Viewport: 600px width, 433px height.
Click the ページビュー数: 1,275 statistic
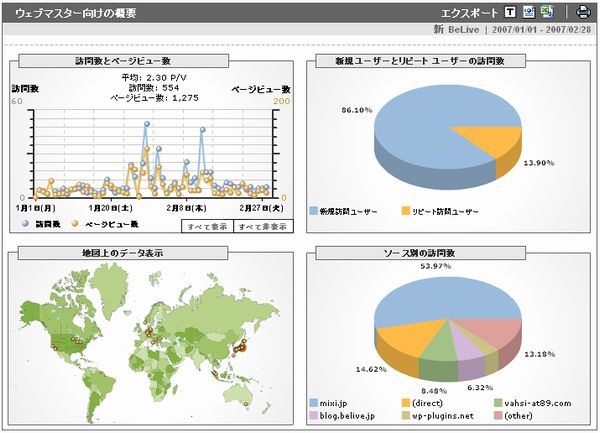(154, 98)
